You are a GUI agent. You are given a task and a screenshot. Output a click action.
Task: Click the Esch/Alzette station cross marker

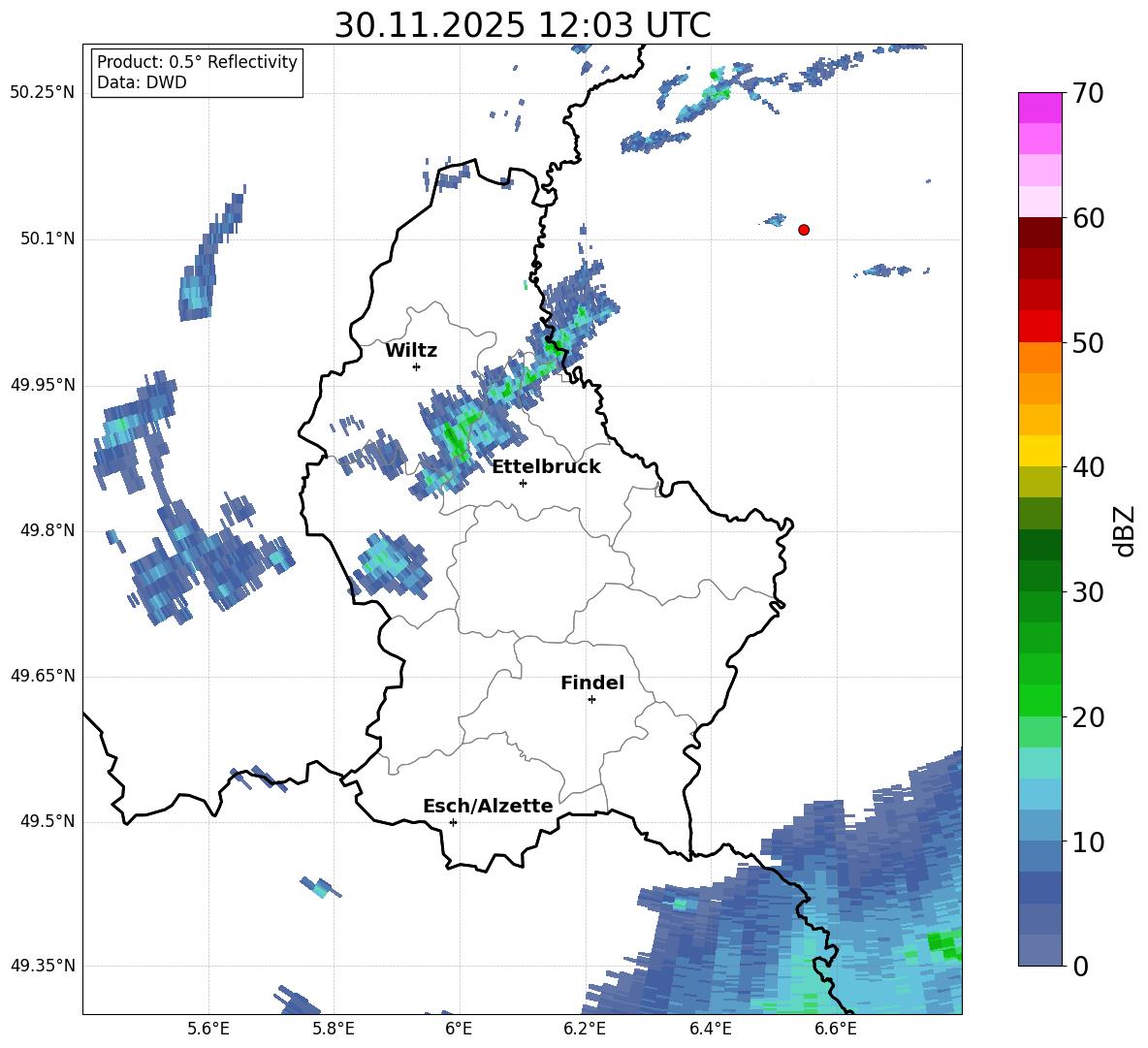click(x=453, y=822)
